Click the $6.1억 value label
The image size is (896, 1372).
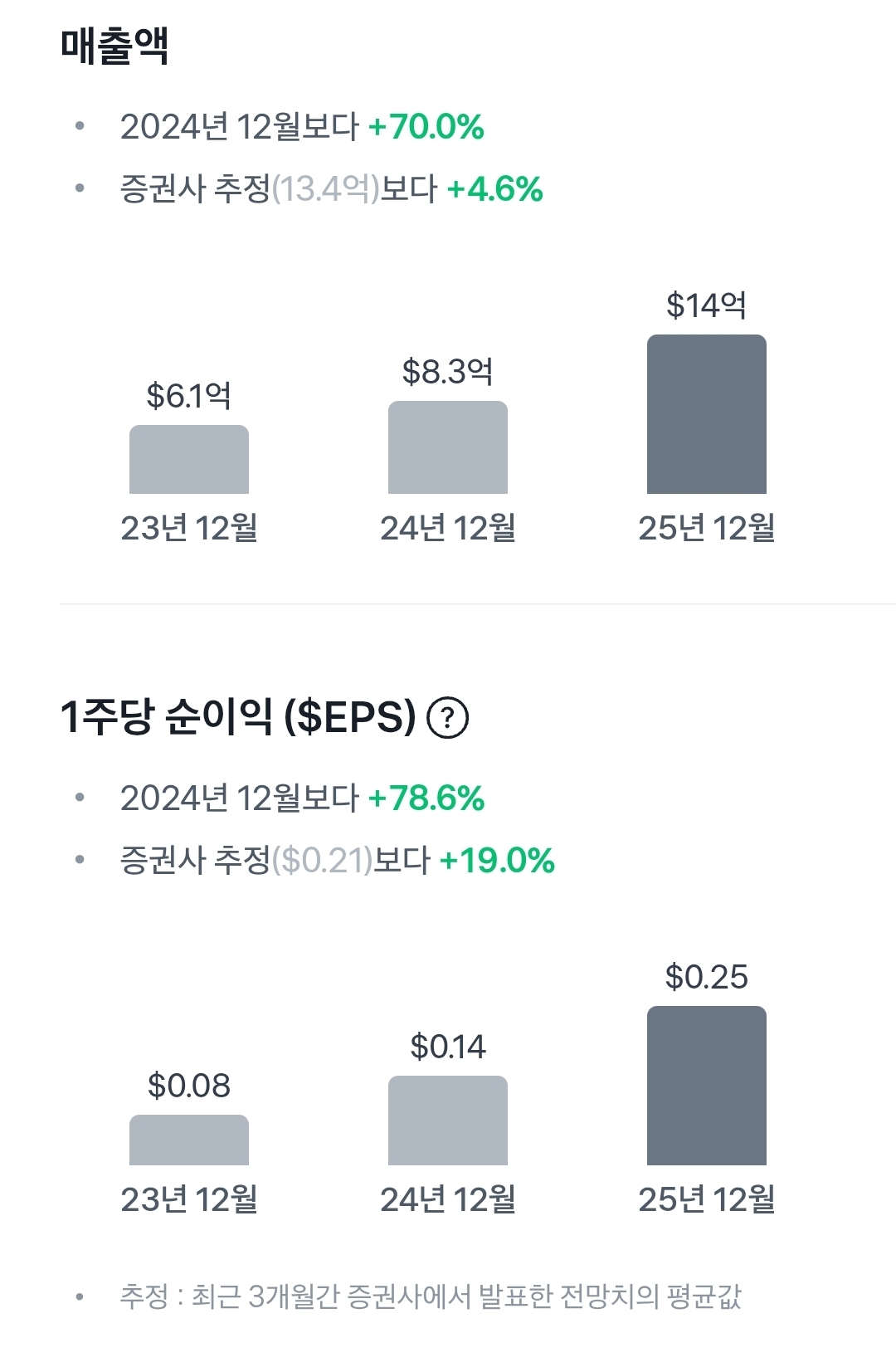tap(188, 395)
